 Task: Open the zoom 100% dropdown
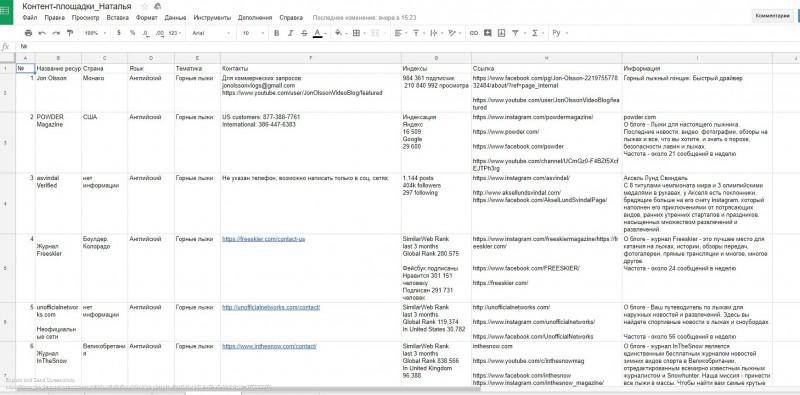click(95, 33)
